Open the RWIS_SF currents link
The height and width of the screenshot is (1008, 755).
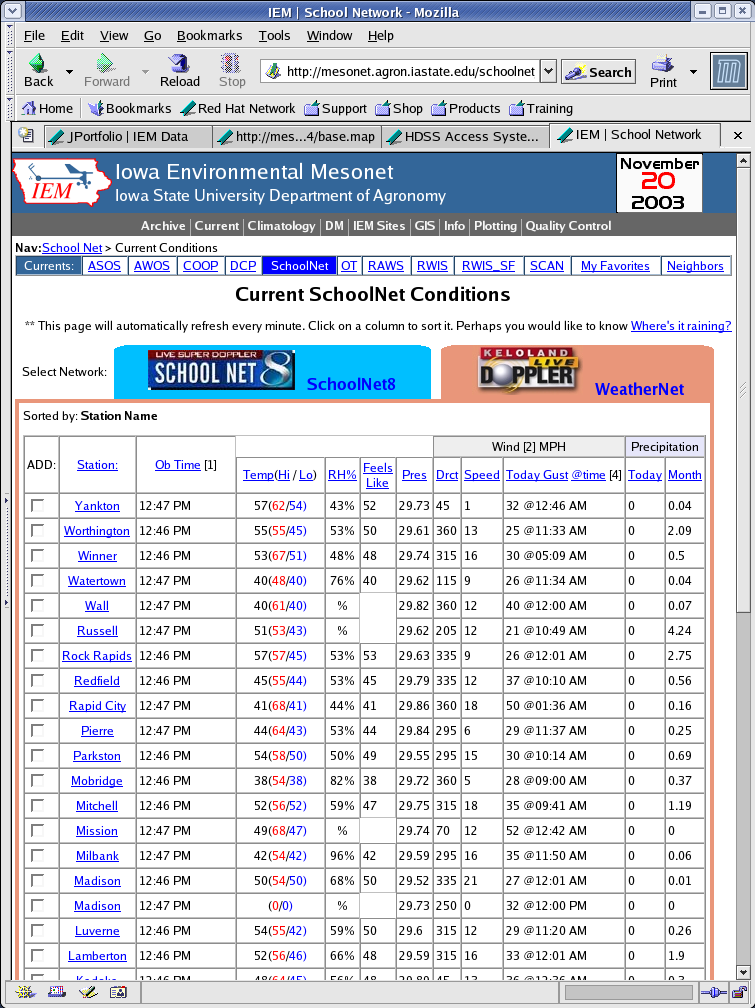click(x=488, y=266)
